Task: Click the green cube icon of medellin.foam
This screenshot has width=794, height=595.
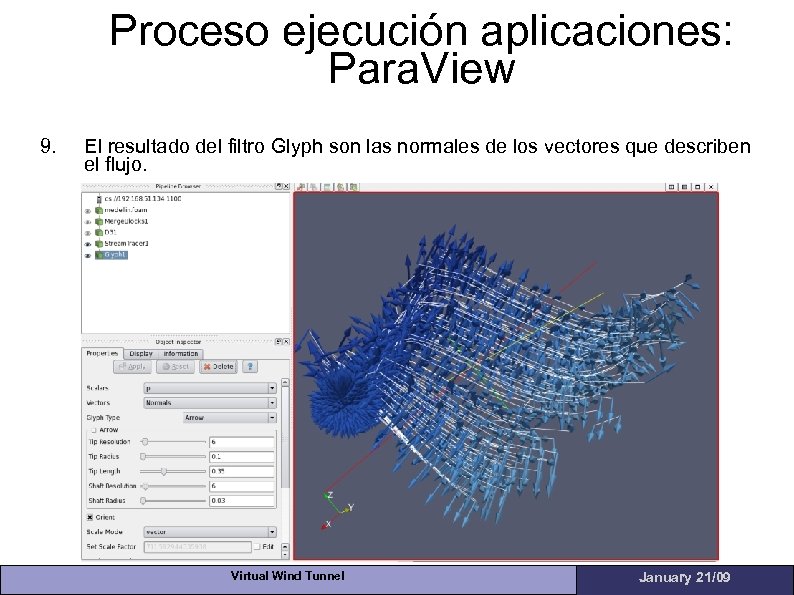Action: 99,210
